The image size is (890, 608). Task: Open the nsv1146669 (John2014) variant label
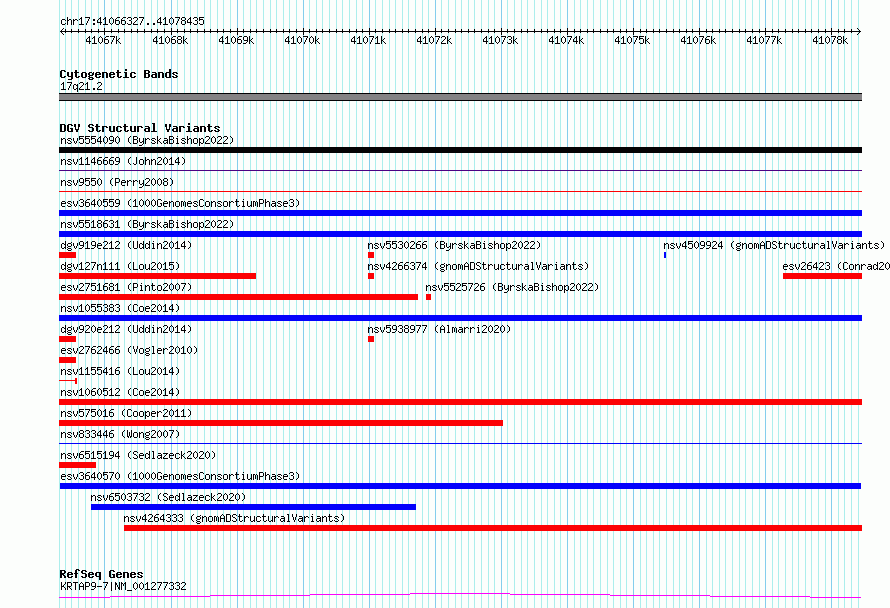[123, 161]
